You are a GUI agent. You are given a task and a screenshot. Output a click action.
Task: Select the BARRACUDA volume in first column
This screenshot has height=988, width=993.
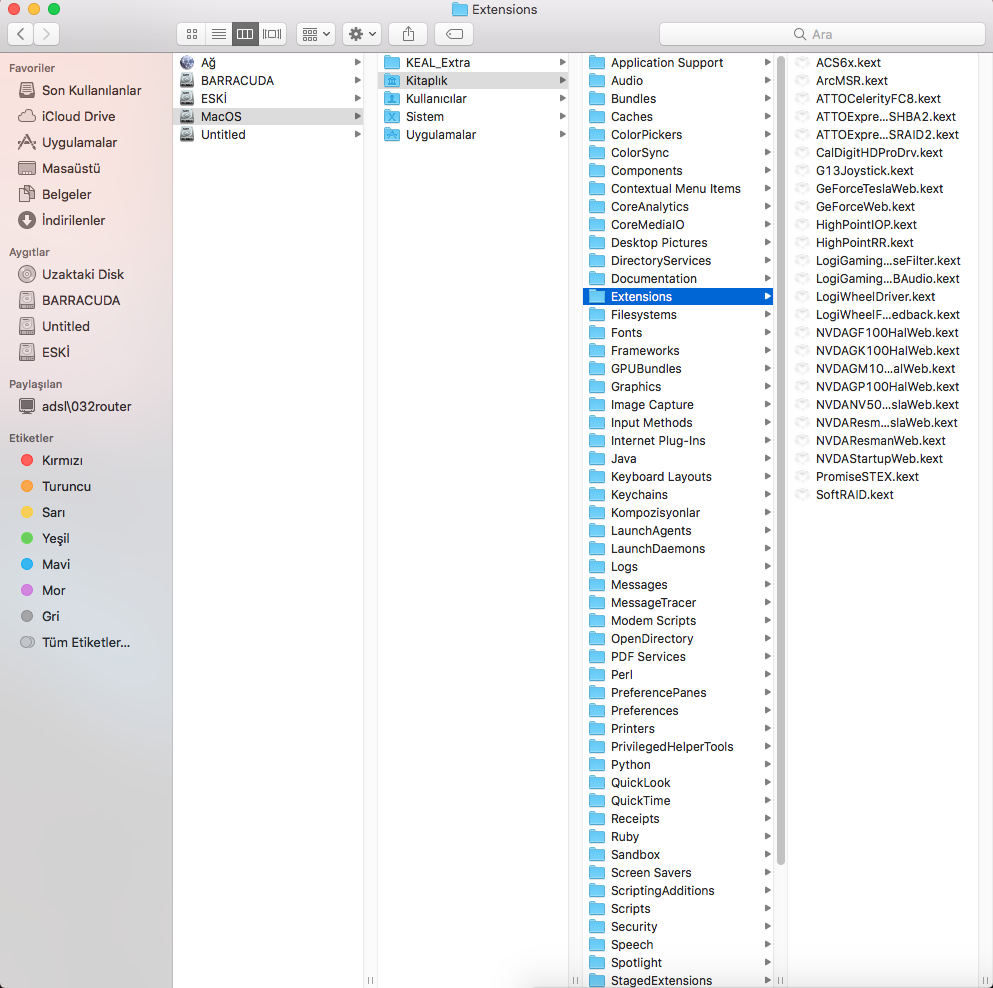pos(237,81)
